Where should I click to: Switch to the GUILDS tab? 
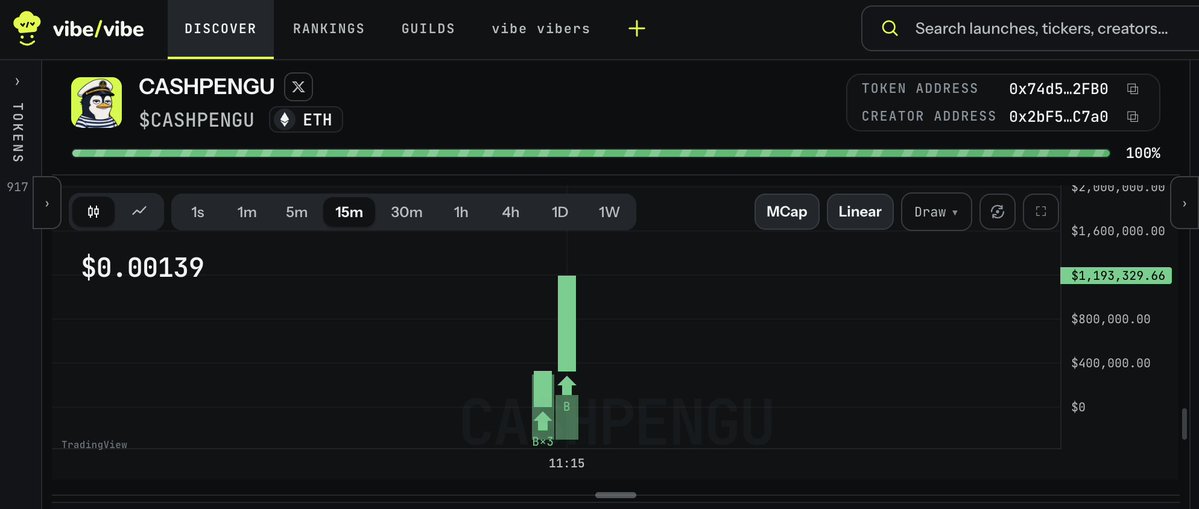[x=428, y=29]
